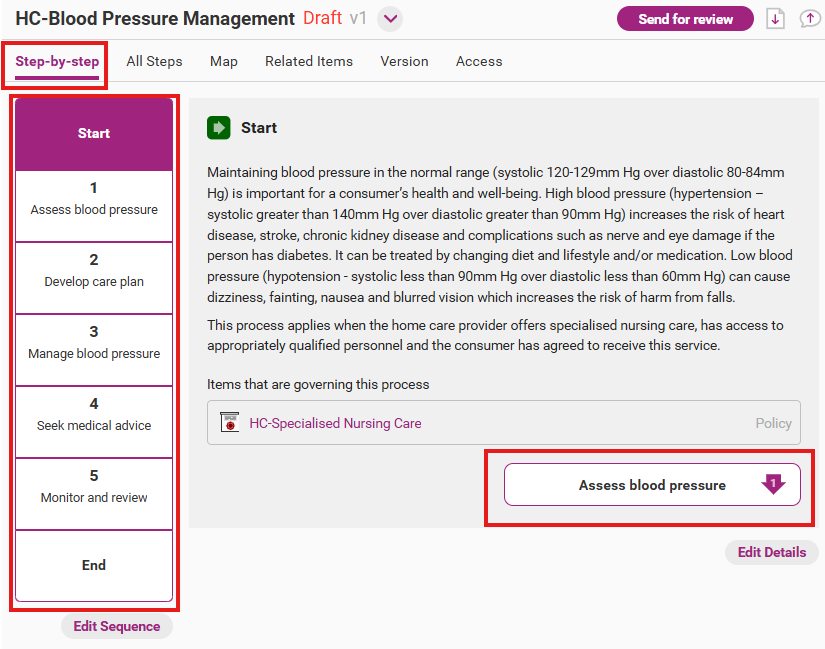Switch to the All Steps tab
Screen dimensions: 825x649
coord(154,61)
